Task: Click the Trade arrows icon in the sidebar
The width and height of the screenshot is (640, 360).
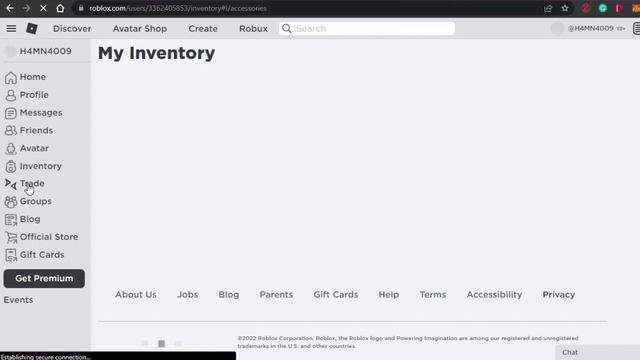Action: point(11,184)
